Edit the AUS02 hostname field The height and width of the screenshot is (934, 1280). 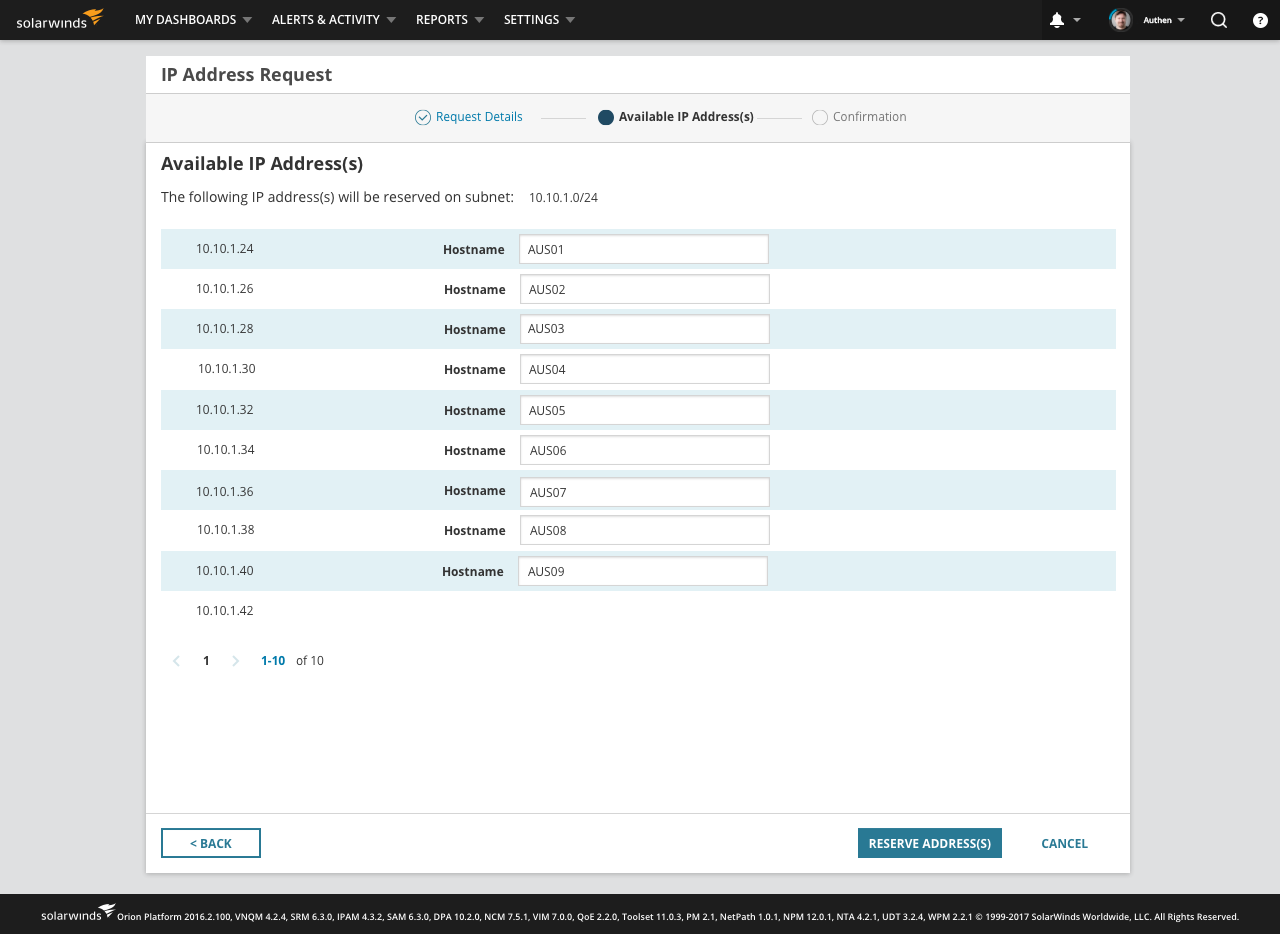(645, 289)
